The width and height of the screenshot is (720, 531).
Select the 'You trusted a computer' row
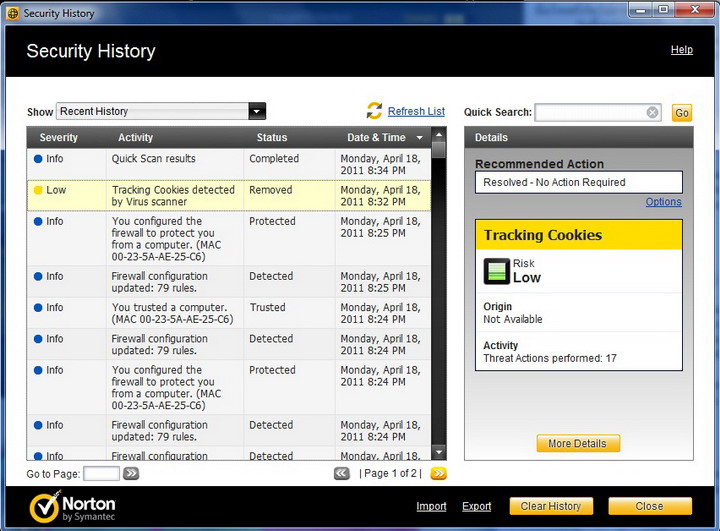coord(229,313)
